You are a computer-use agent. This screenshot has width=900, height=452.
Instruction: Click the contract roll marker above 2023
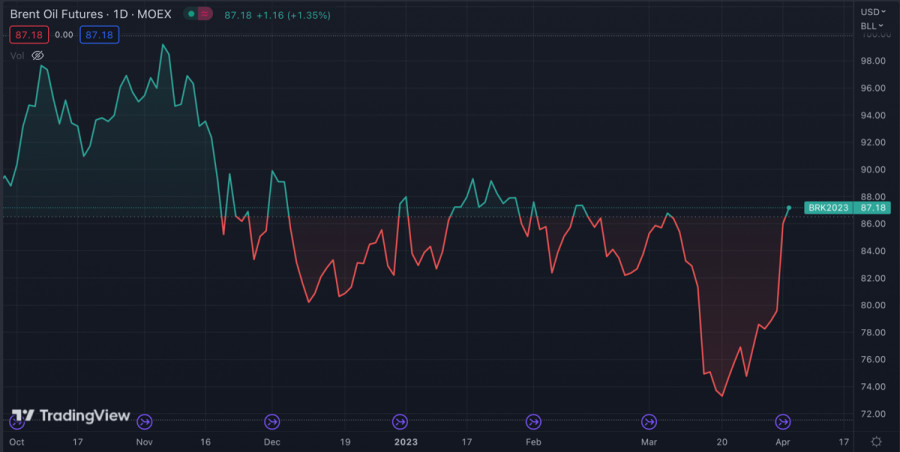click(x=400, y=422)
